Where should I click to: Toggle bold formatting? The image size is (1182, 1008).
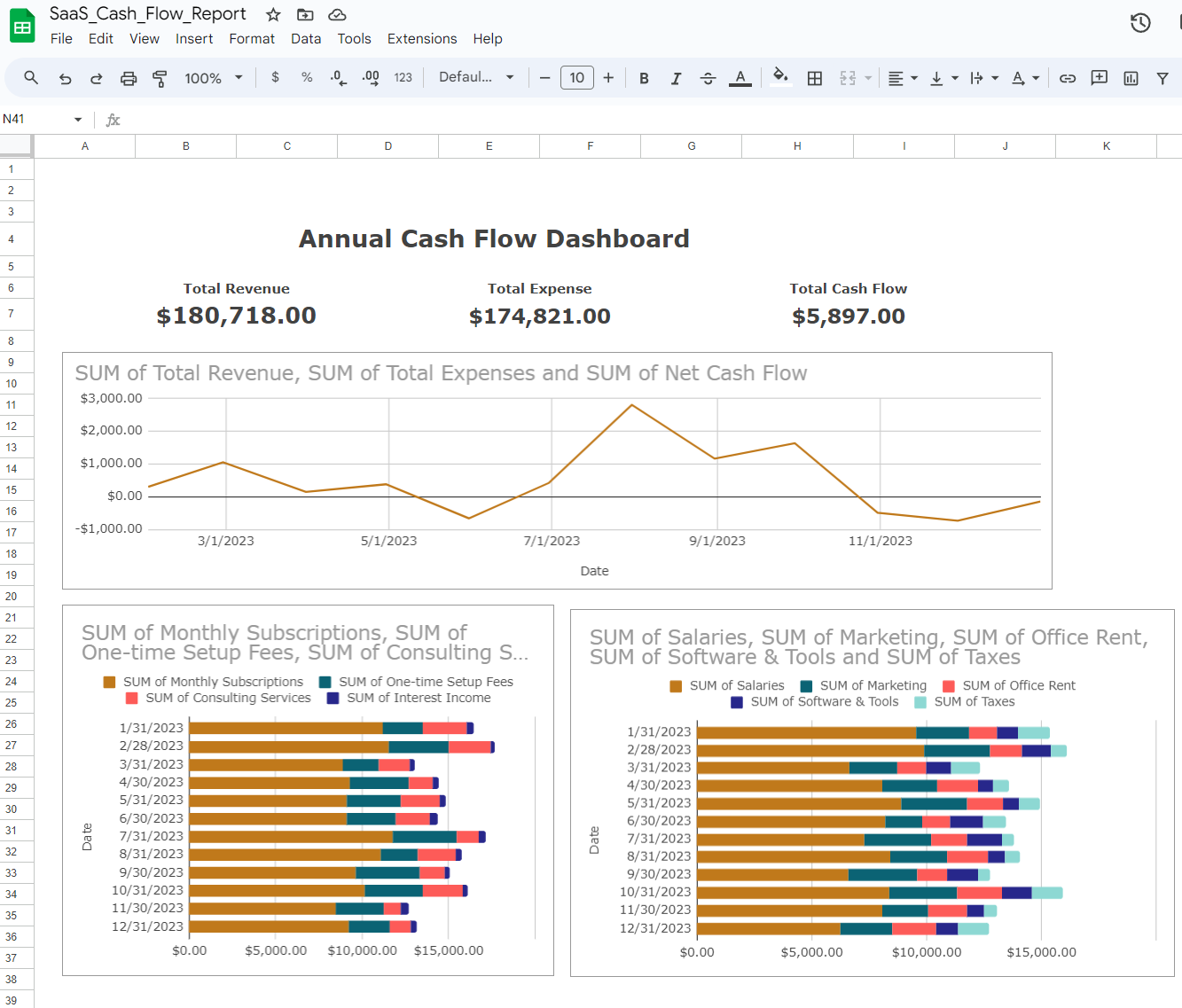pyautogui.click(x=644, y=78)
